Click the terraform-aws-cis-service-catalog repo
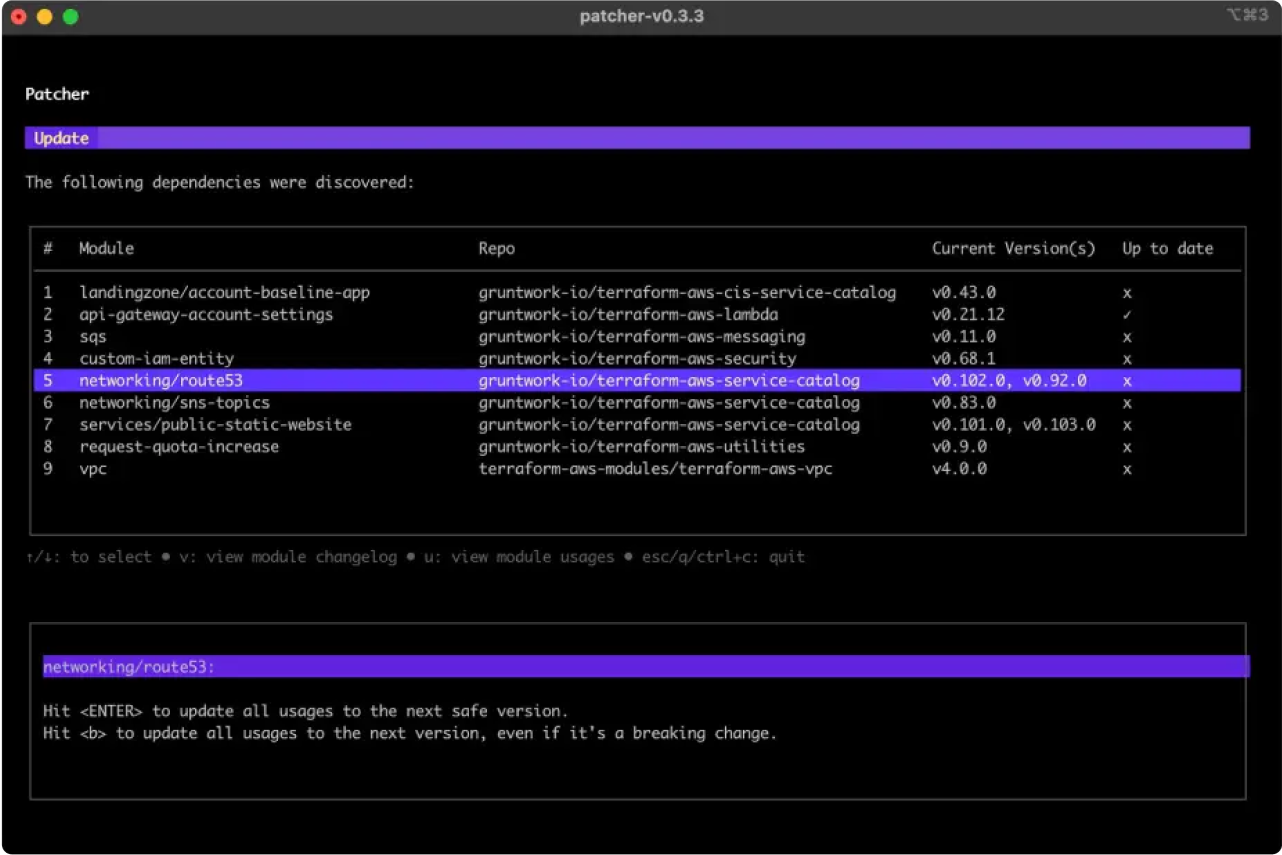This screenshot has width=1282, height=855. pyautogui.click(x=687, y=293)
